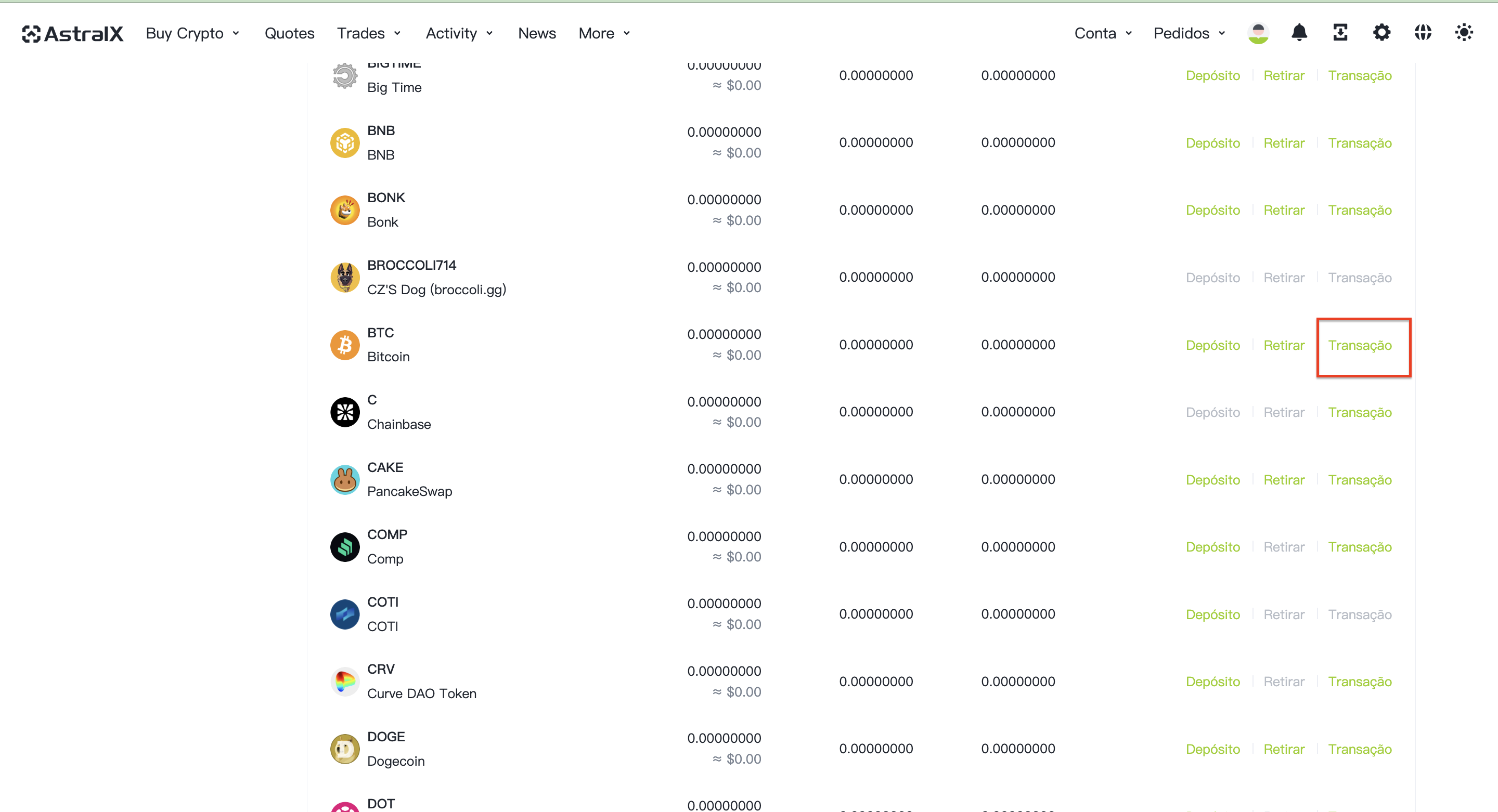Expand the Pedidos dropdown
1498x812 pixels.
coord(1189,33)
